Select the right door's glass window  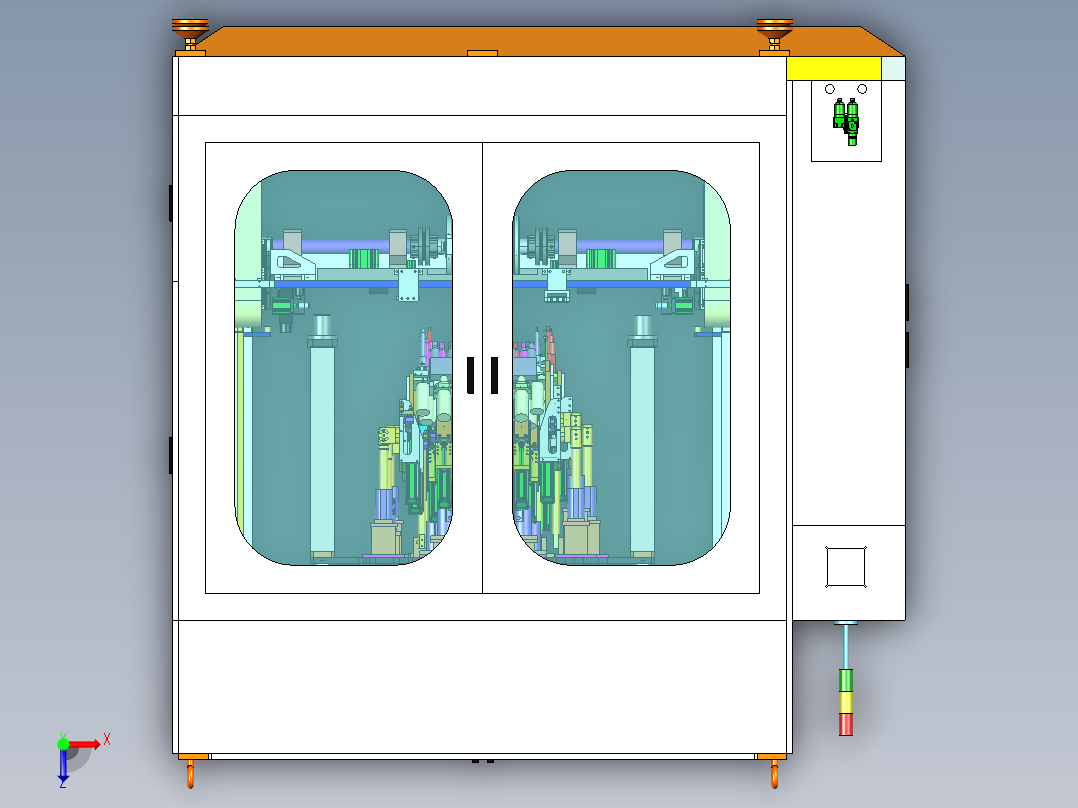622,368
